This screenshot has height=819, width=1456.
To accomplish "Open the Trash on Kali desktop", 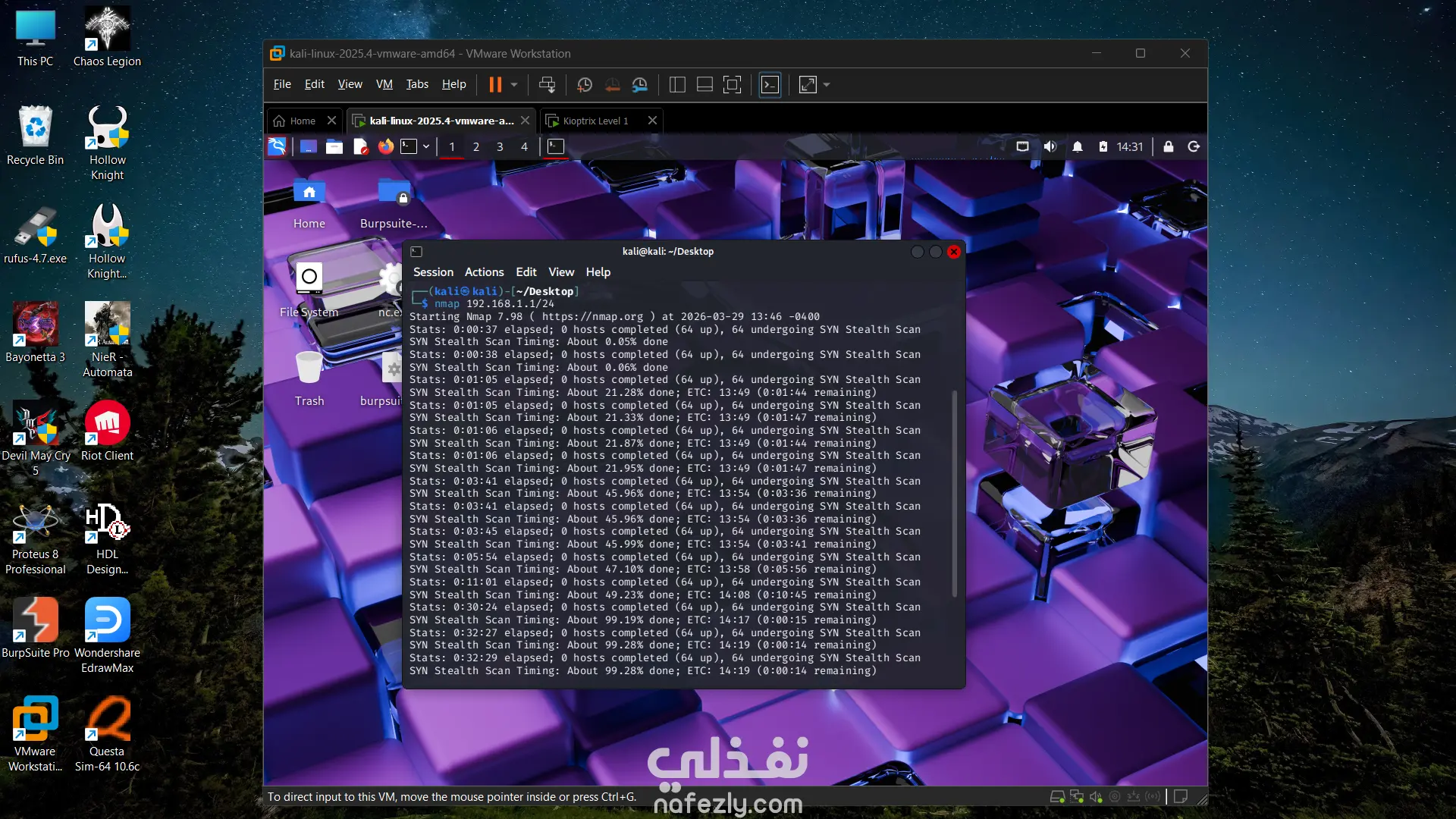I will [x=309, y=379].
